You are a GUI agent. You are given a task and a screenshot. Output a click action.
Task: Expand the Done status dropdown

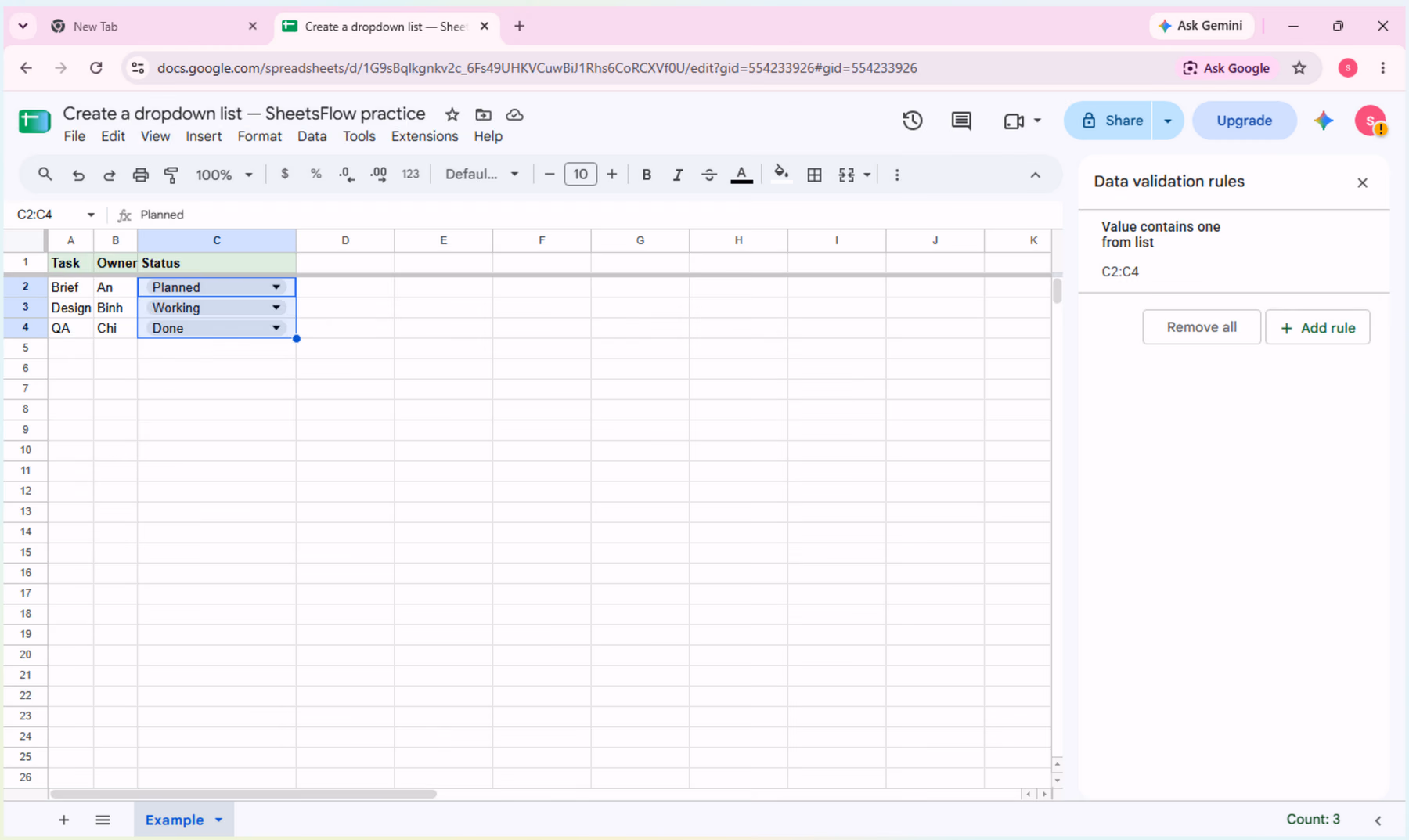tap(276, 328)
